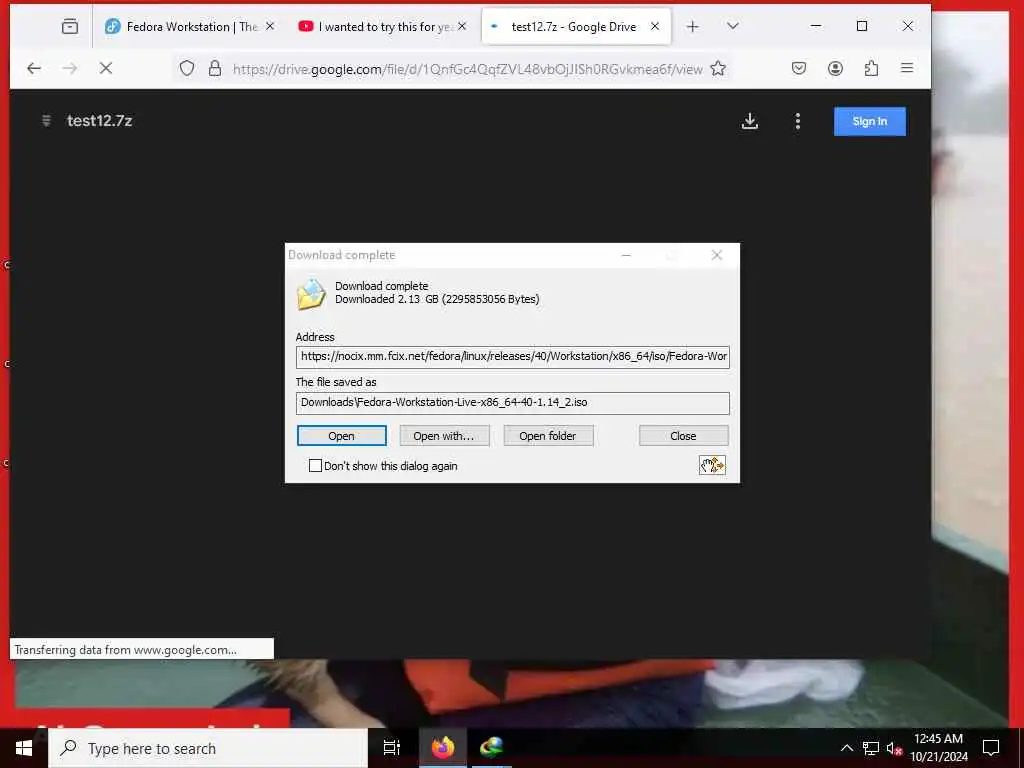Close the Download complete dialog with X
This screenshot has height=768, width=1024.
[717, 255]
